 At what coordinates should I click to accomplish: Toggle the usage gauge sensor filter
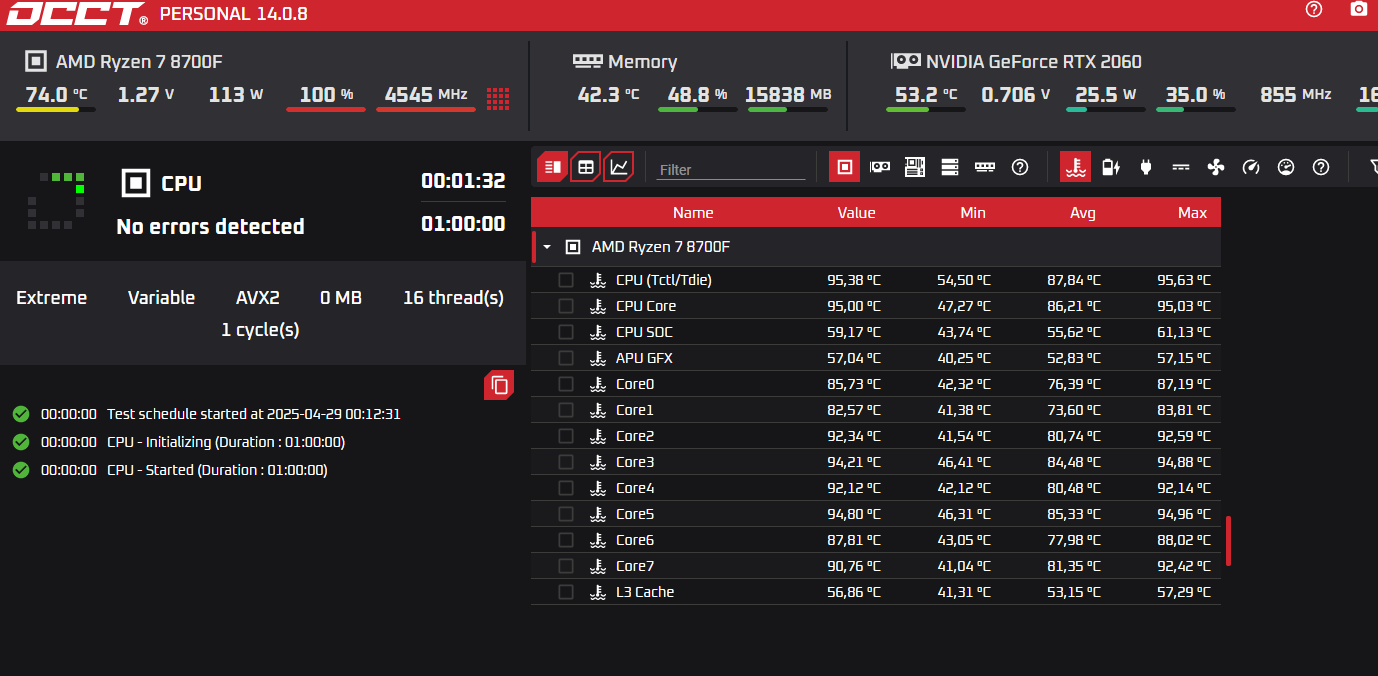pyautogui.click(x=1286, y=167)
